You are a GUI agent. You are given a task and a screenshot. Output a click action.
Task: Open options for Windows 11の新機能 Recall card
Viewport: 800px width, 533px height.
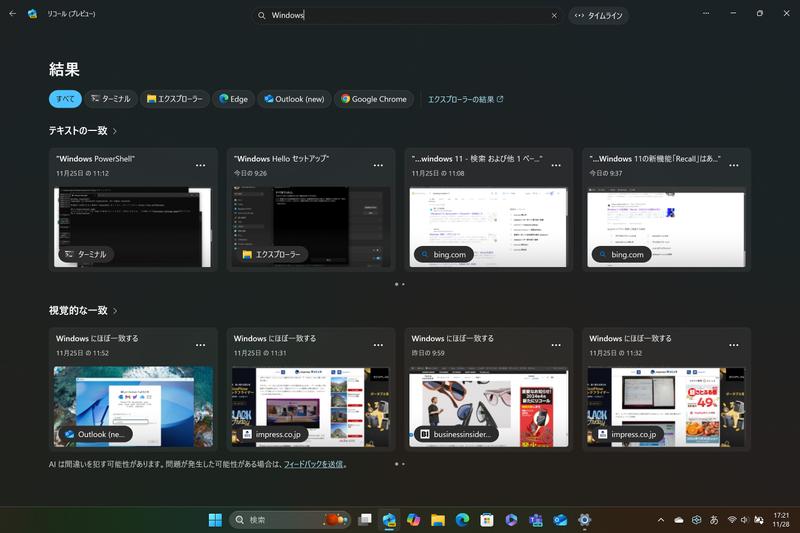pyautogui.click(x=734, y=165)
